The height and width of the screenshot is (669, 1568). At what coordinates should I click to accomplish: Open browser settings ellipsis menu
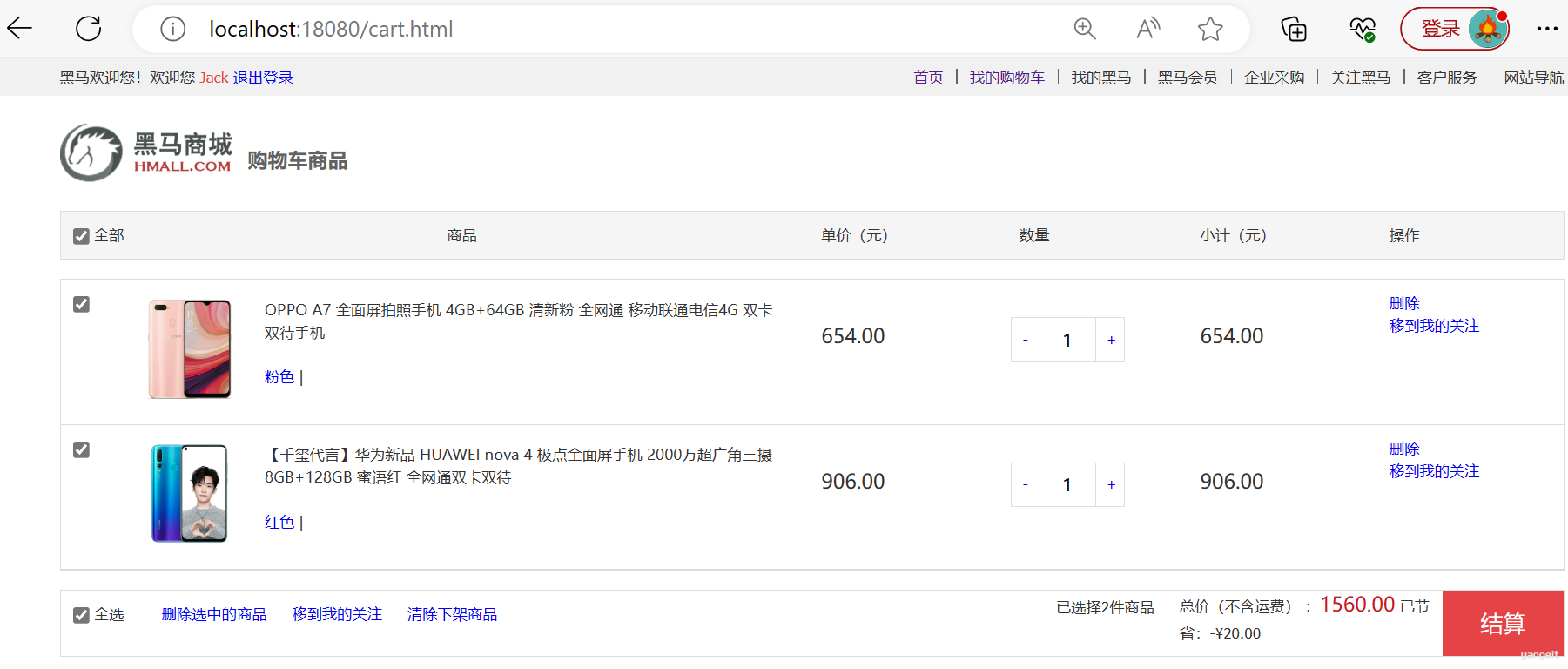(x=1547, y=29)
